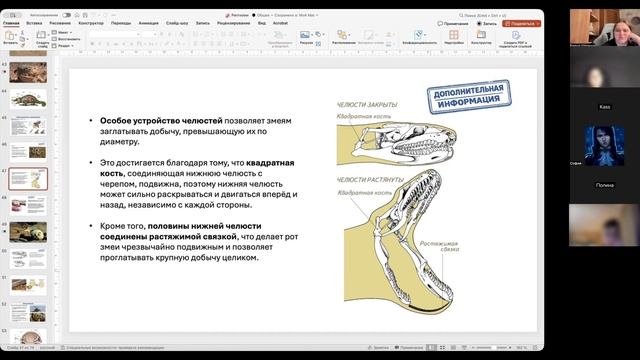Select slide 49 thumbnail in panel

pos(28,232)
